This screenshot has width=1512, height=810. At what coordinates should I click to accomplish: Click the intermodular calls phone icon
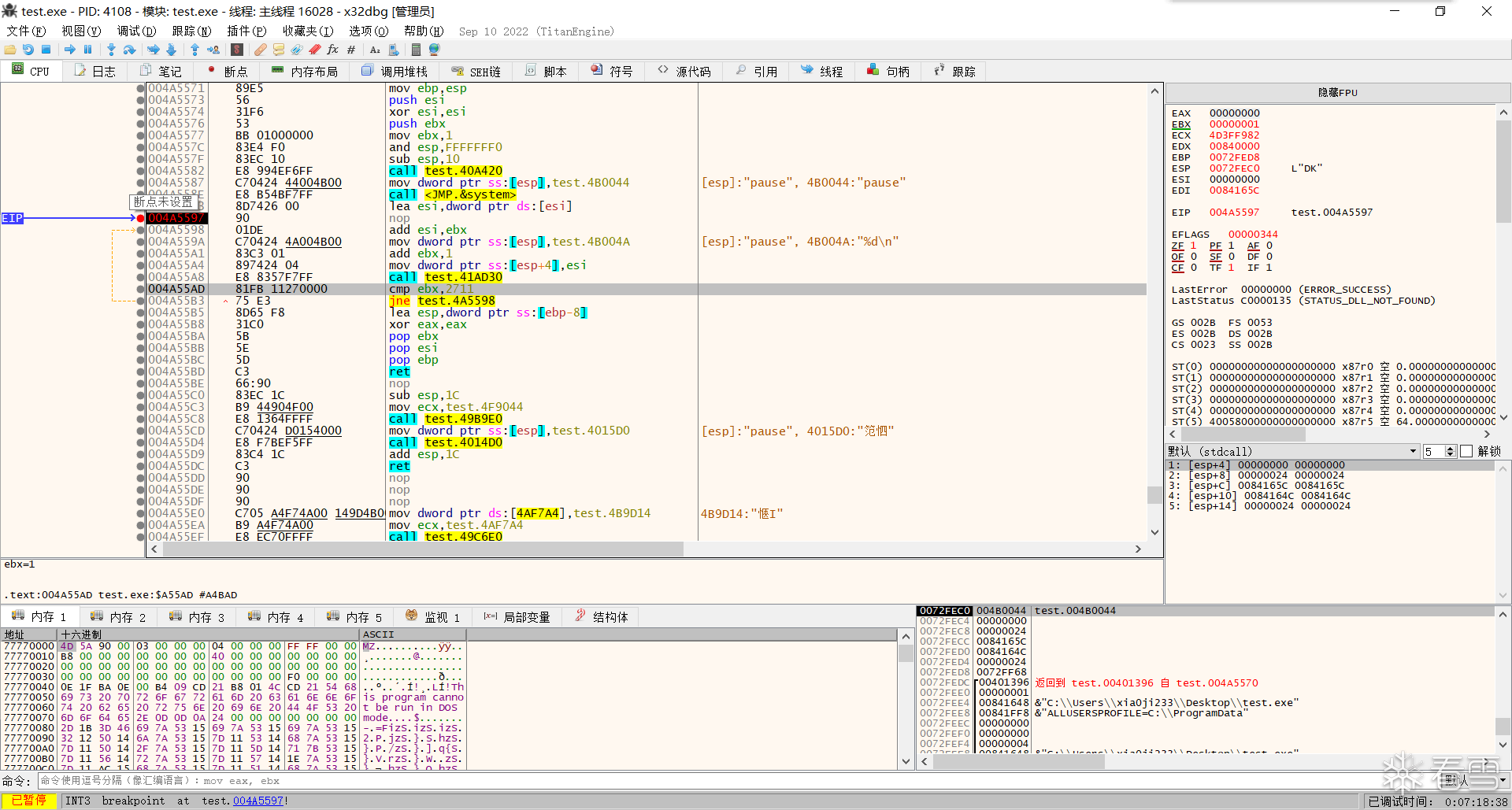[394, 50]
